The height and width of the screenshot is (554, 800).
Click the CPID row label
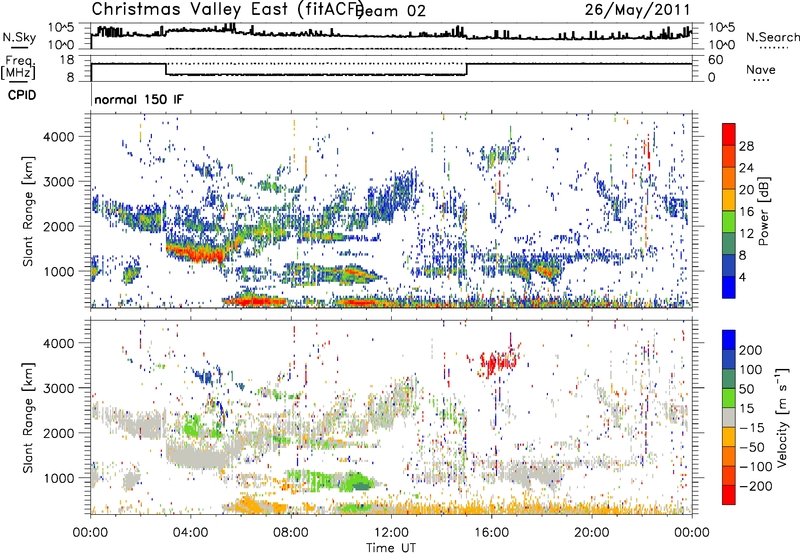[22, 95]
